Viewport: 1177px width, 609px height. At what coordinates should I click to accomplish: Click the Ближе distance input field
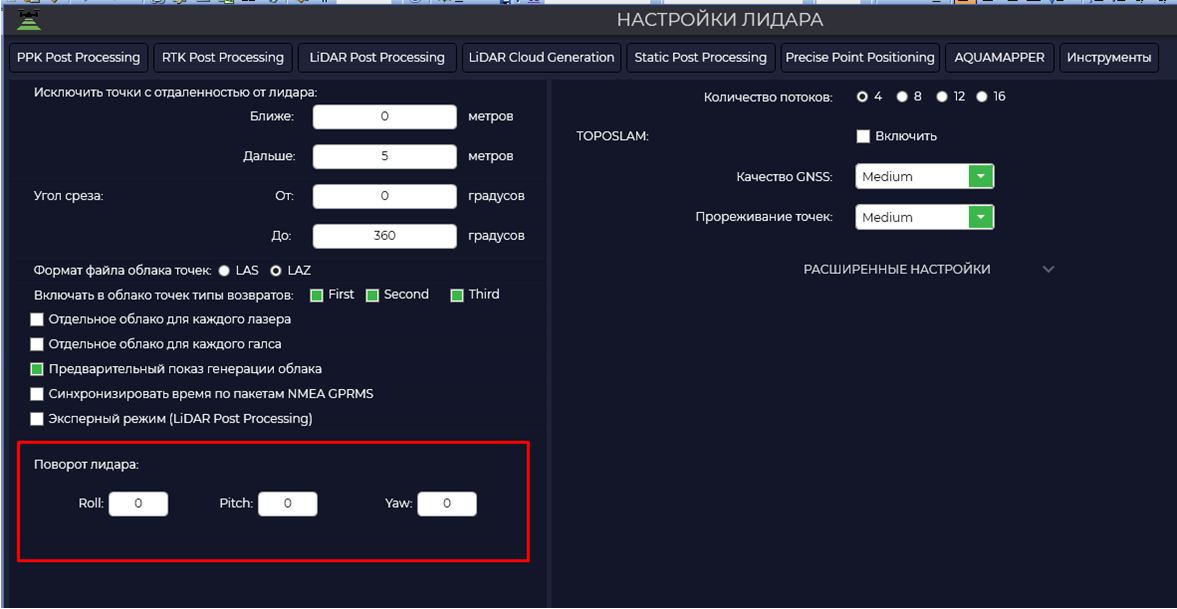384,117
